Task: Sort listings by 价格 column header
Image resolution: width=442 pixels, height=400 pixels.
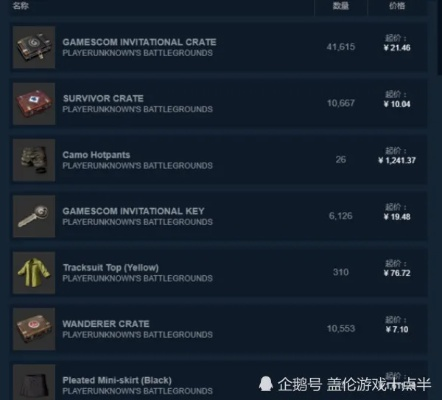Action: click(x=397, y=6)
